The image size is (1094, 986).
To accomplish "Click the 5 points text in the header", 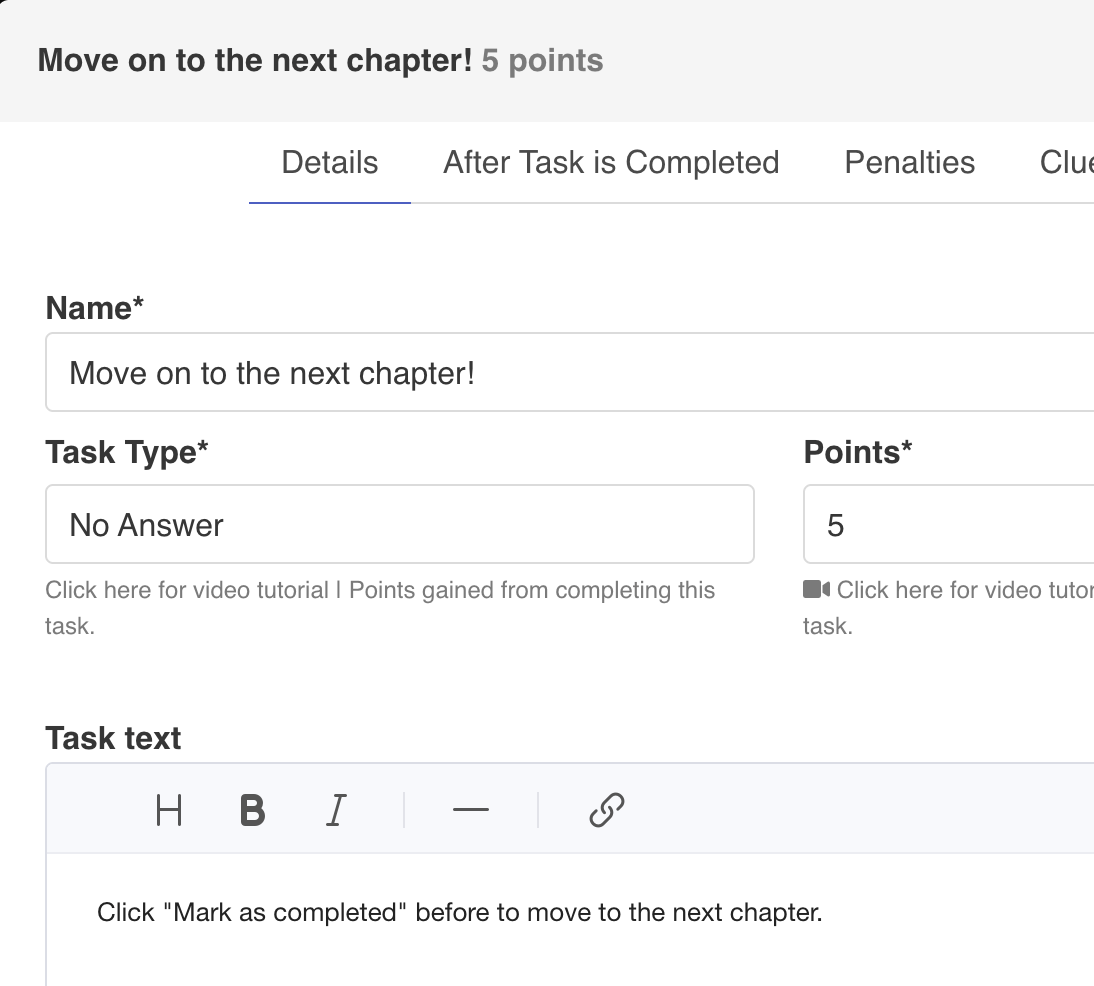I will [x=542, y=61].
